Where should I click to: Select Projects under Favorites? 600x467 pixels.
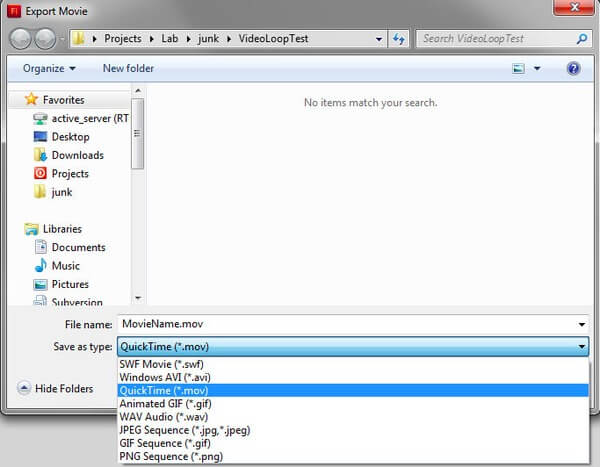coord(70,173)
